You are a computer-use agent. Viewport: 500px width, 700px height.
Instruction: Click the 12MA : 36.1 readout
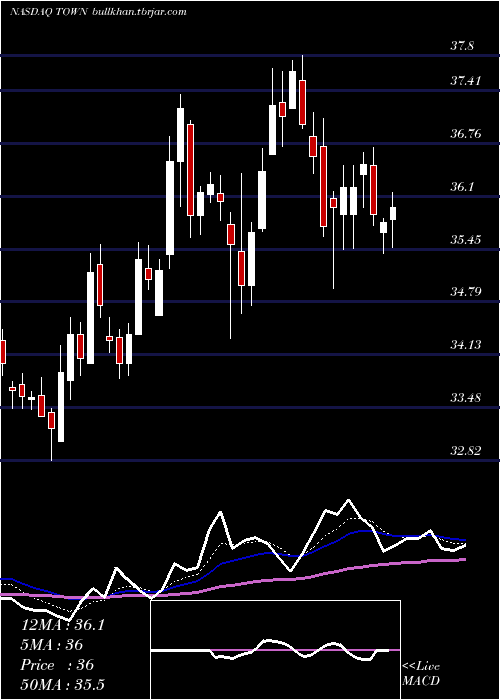click(x=63, y=625)
